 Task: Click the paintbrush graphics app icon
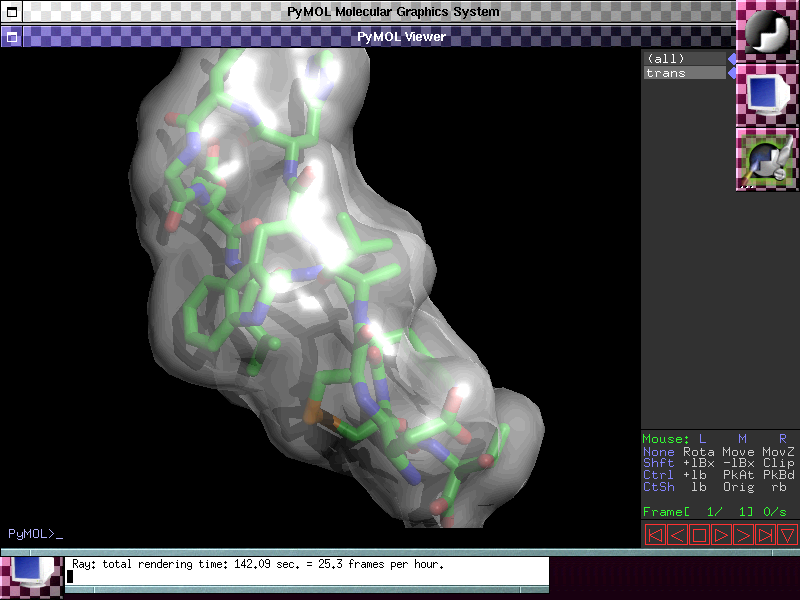tap(767, 159)
